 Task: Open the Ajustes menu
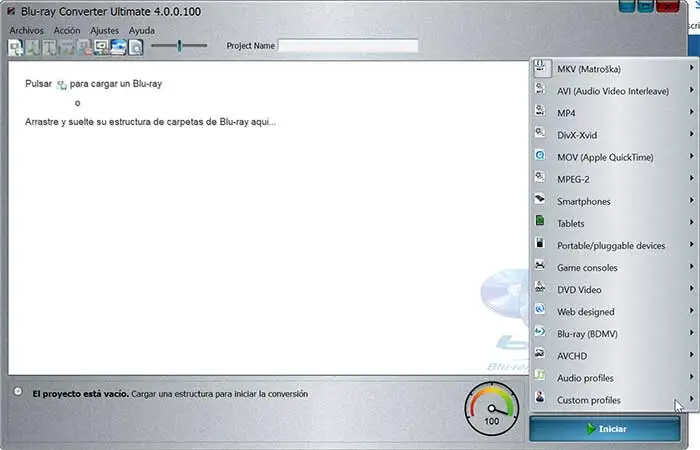coord(104,30)
